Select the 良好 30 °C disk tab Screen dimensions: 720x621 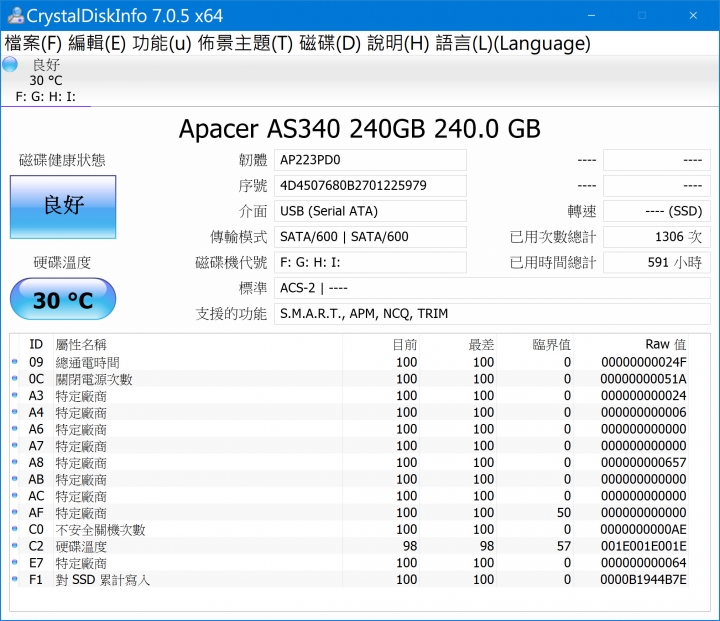46,80
